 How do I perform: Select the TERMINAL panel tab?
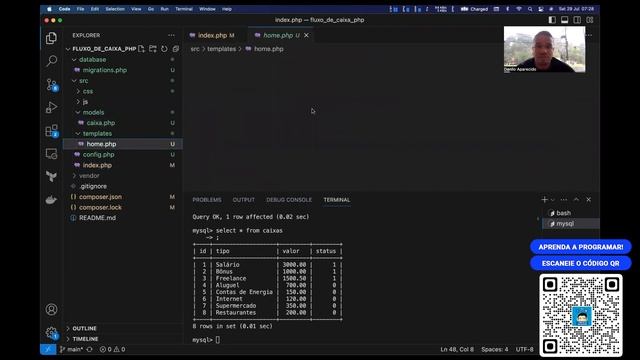[337, 200]
